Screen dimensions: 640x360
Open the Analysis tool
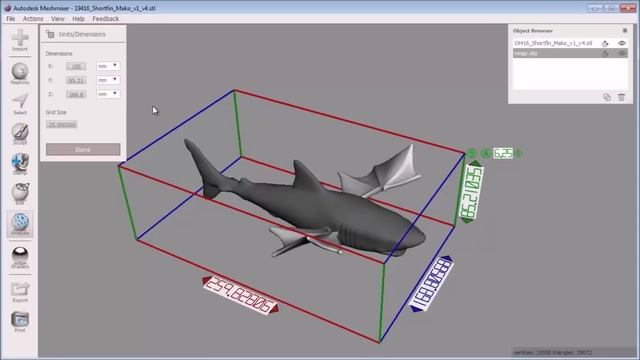20,224
